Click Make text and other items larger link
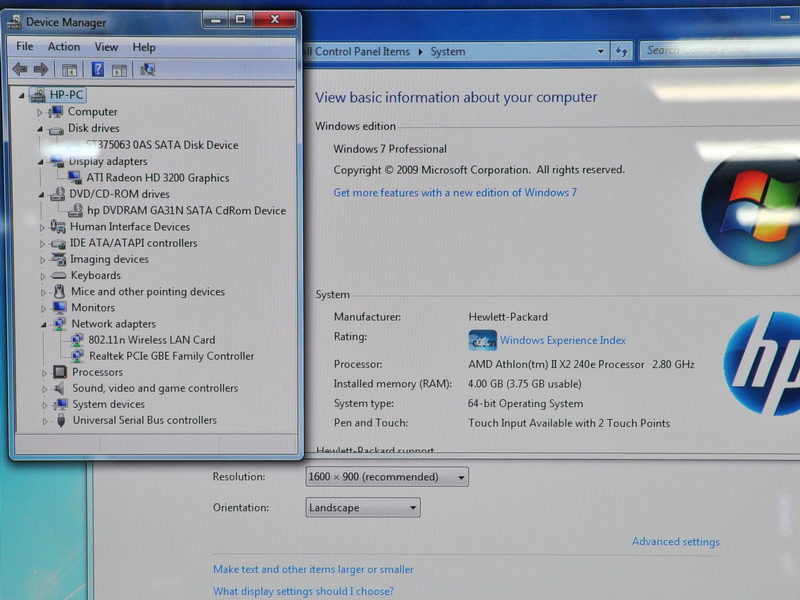 [313, 569]
